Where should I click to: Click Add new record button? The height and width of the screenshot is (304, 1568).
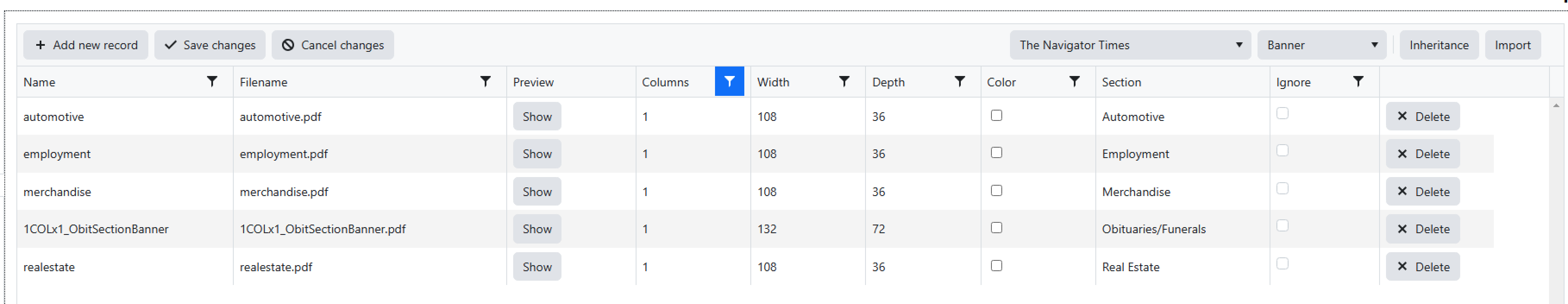tap(86, 45)
